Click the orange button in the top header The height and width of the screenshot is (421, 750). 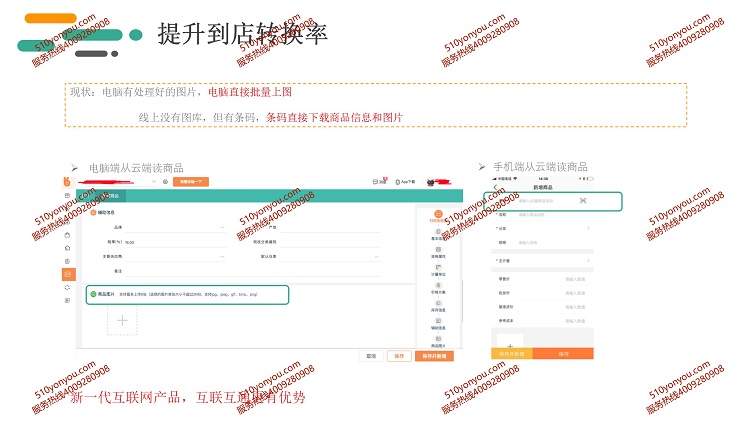(x=191, y=182)
